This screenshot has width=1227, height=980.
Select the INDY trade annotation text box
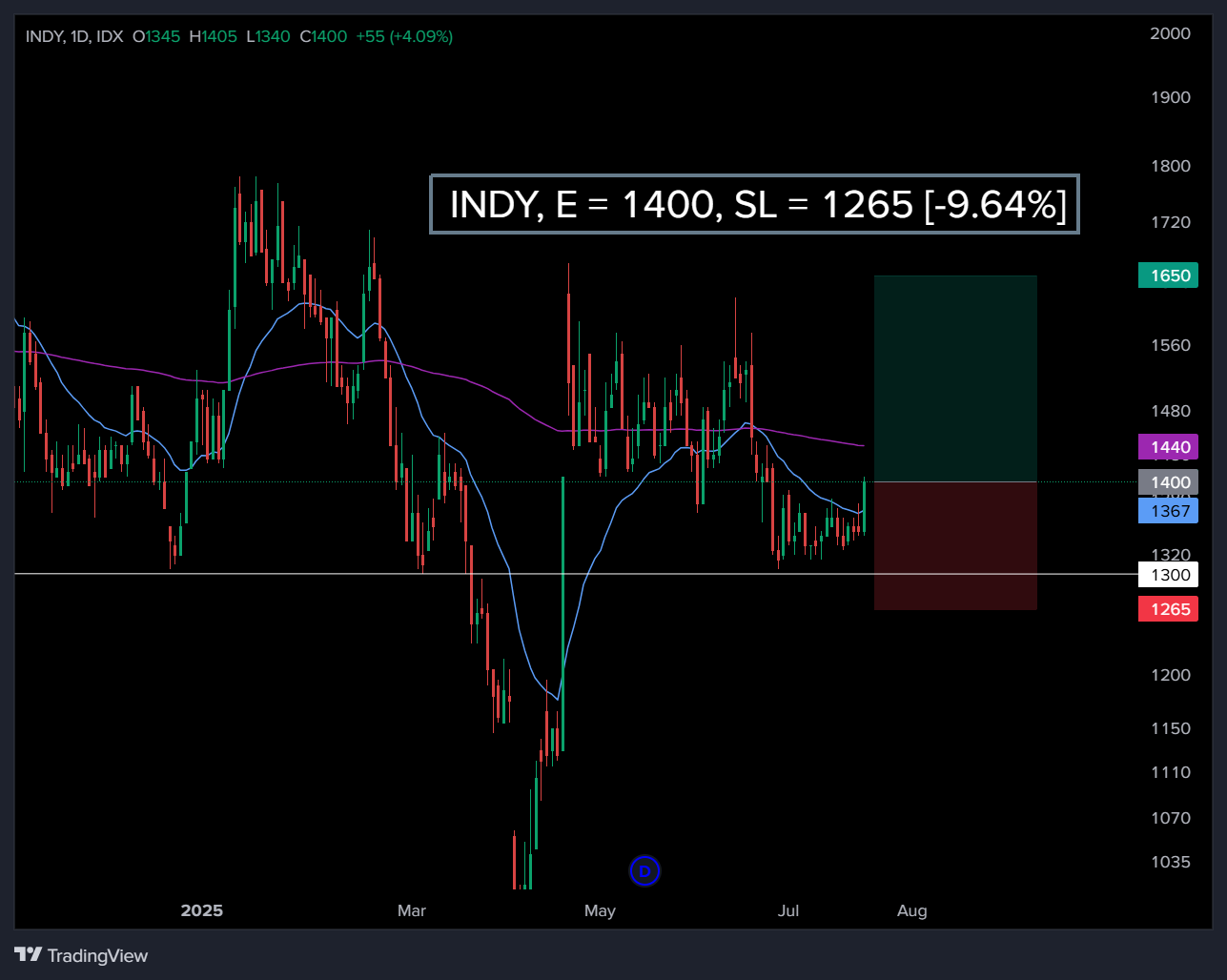[x=754, y=204]
